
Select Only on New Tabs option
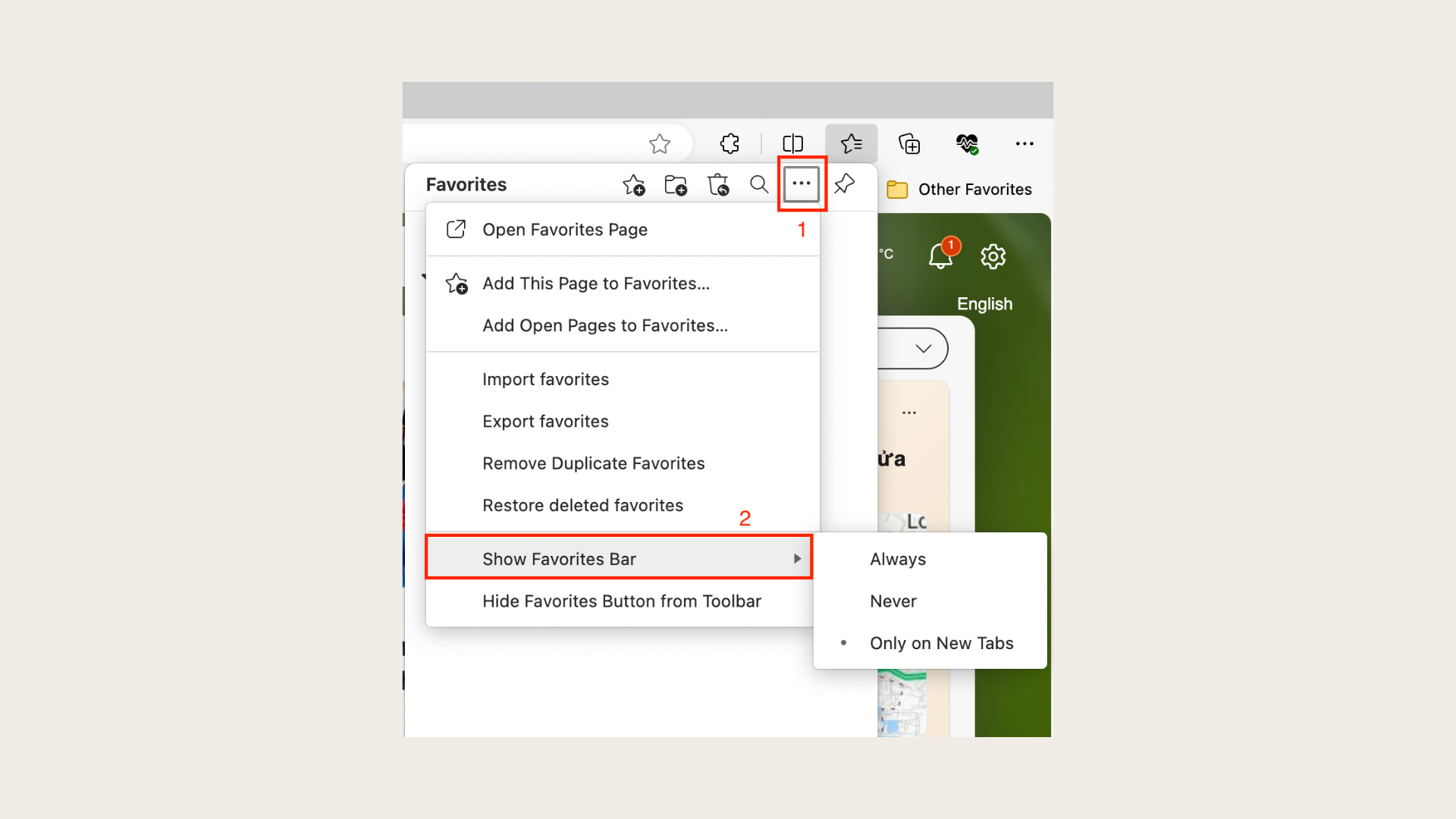[940, 642]
